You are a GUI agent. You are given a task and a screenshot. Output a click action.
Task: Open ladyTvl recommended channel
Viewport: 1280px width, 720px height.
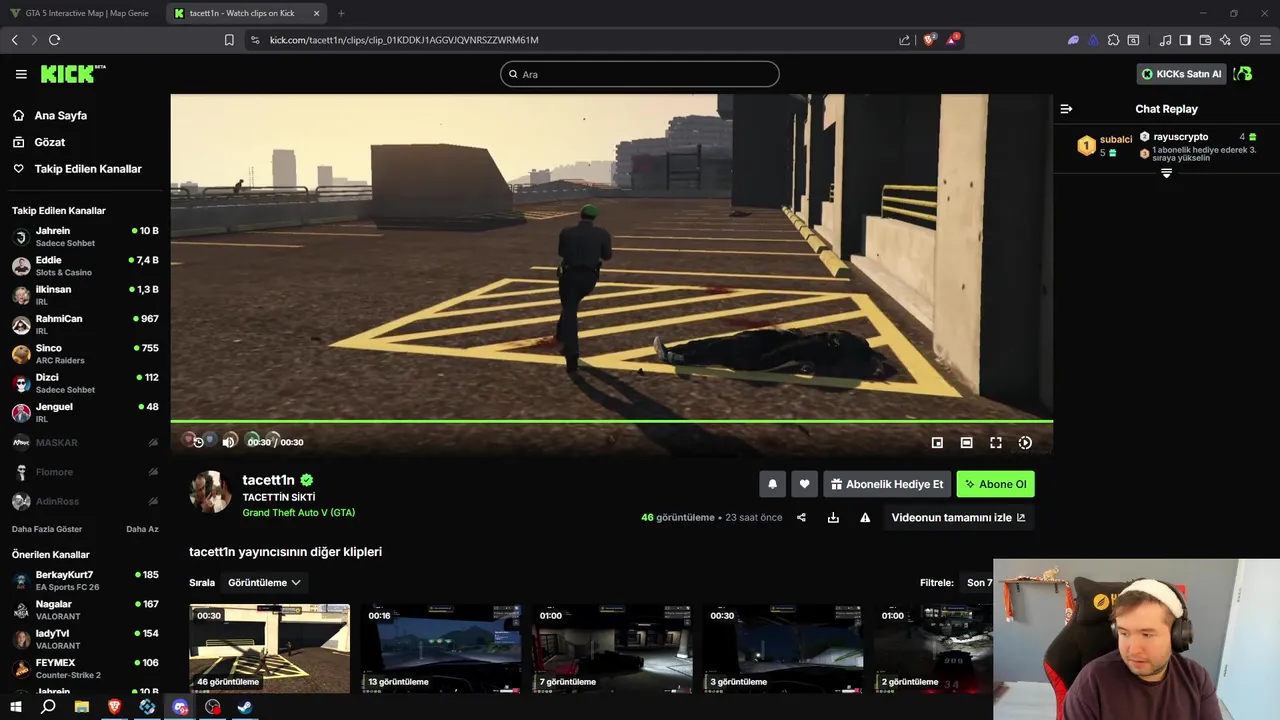(85, 639)
